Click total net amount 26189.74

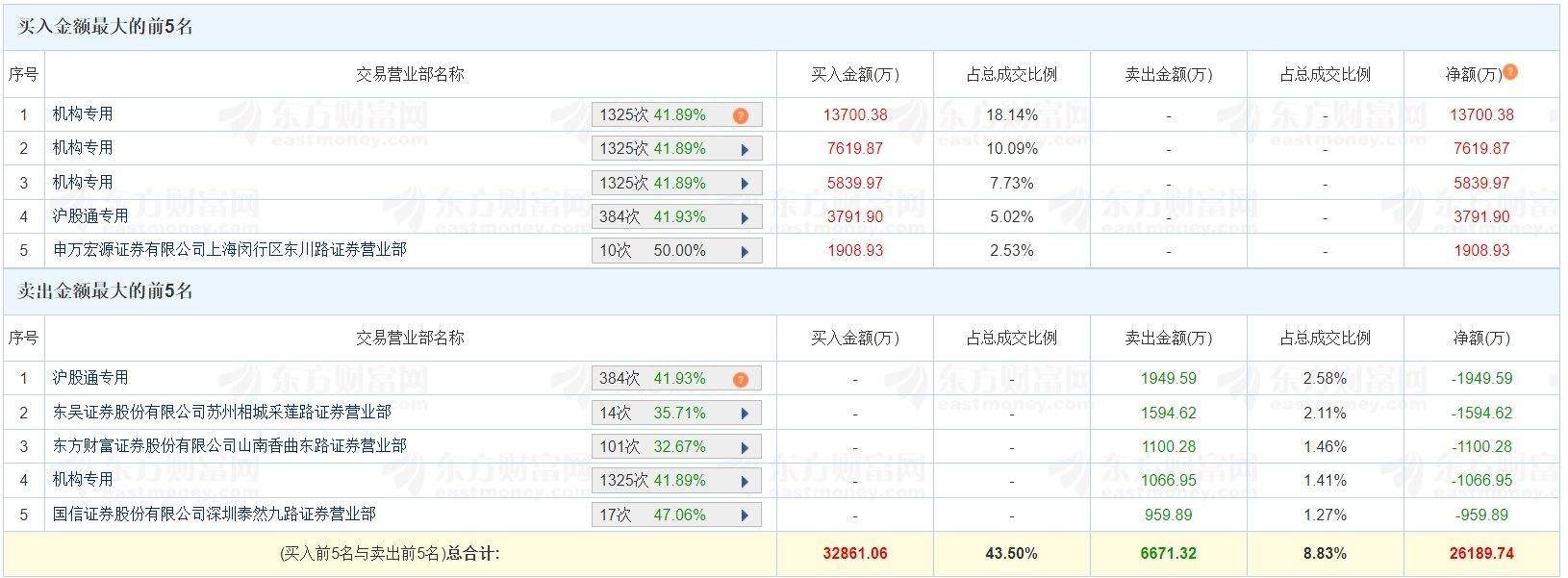click(x=1481, y=553)
